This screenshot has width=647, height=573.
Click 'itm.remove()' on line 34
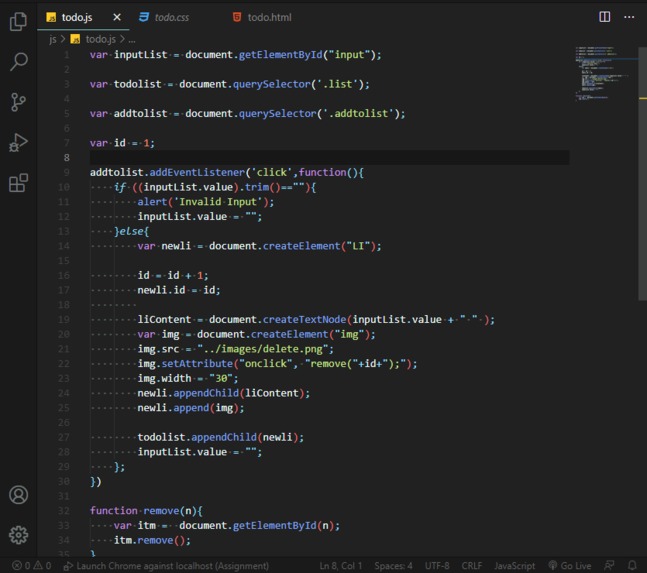(x=149, y=540)
